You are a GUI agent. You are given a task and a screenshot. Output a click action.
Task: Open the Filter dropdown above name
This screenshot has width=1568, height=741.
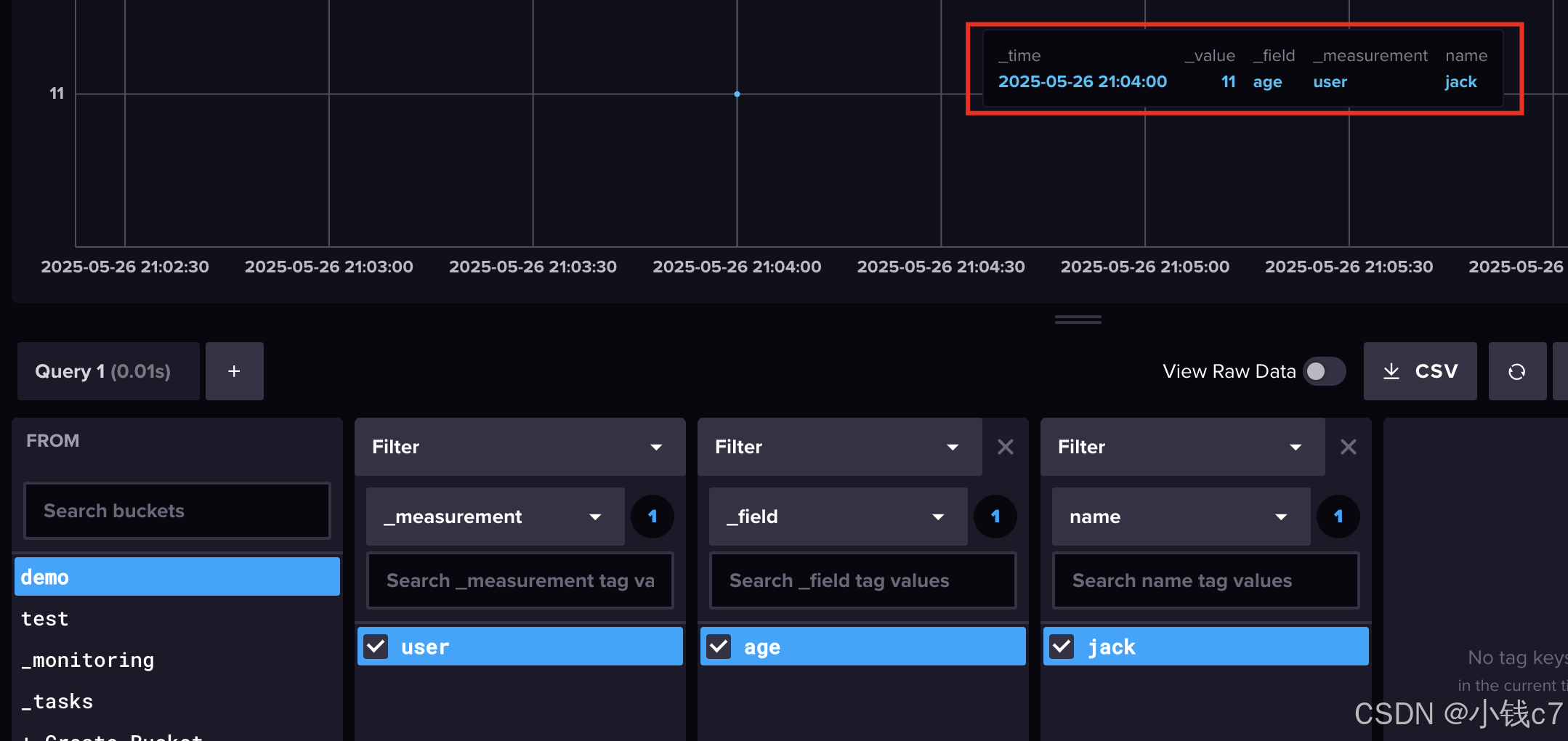point(1182,447)
